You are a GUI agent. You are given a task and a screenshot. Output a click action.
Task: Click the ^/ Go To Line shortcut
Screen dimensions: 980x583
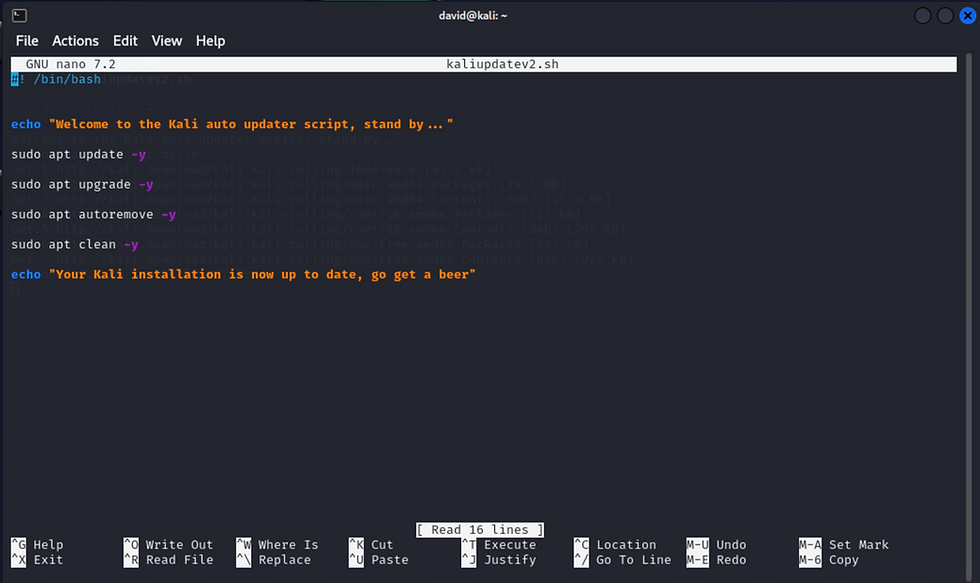622,560
